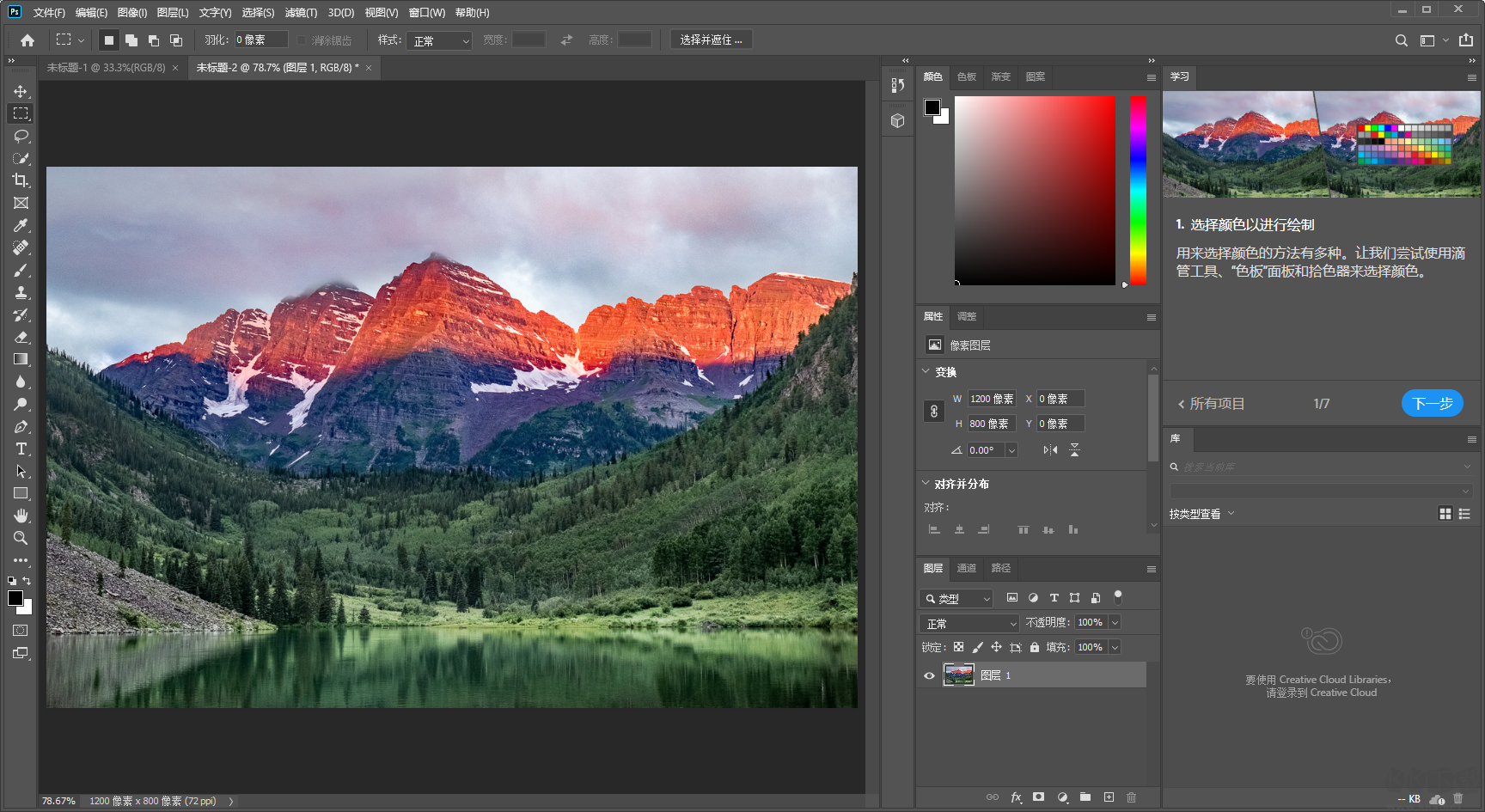Toggle lock transparent pixels for the layer
Viewport: 1485px width, 812px height.
coord(958,647)
